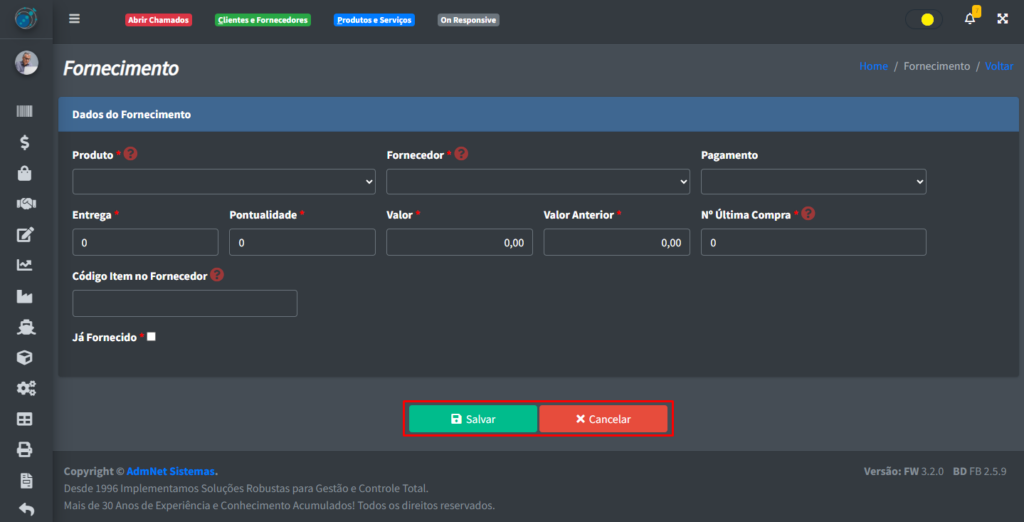Expand the Pagamento dropdown
The image size is (1024, 522).
click(x=813, y=182)
